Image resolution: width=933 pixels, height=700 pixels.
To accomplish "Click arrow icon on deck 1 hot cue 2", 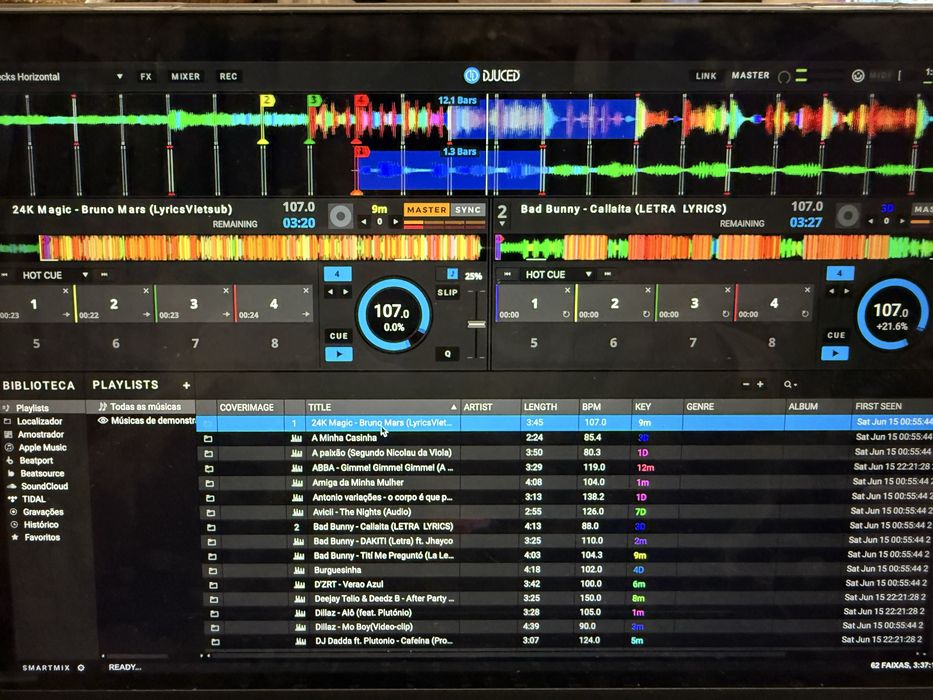I will 146,314.
